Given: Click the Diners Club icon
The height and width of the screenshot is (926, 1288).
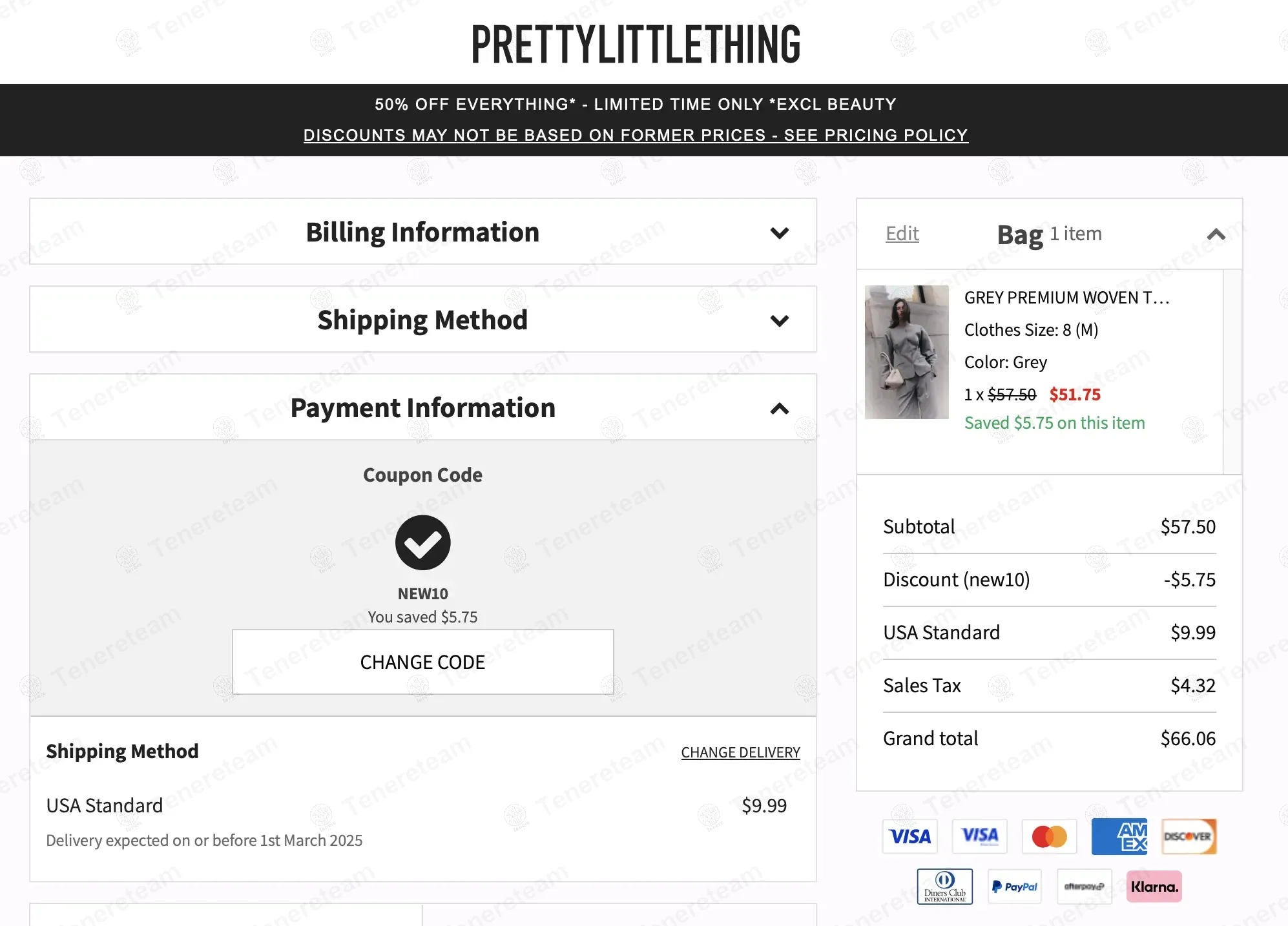Looking at the screenshot, I should [944, 887].
